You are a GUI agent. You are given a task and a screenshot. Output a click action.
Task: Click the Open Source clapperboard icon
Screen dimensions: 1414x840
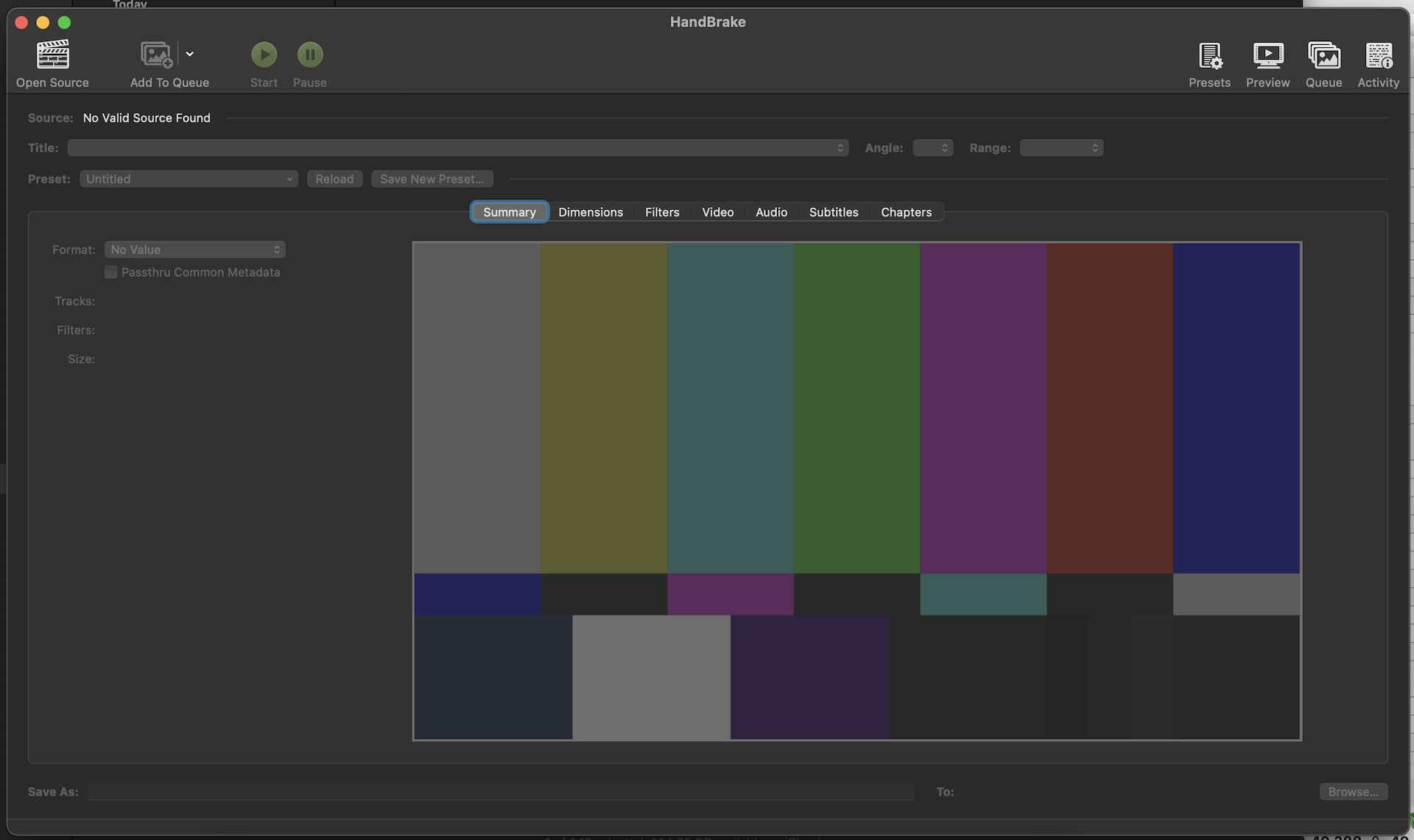[x=52, y=55]
